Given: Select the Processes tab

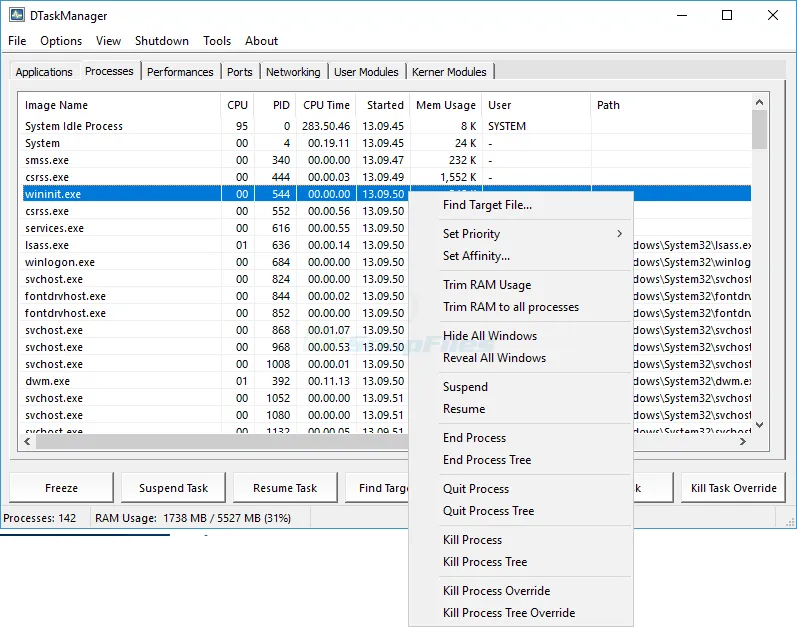Looking at the screenshot, I should coord(109,71).
